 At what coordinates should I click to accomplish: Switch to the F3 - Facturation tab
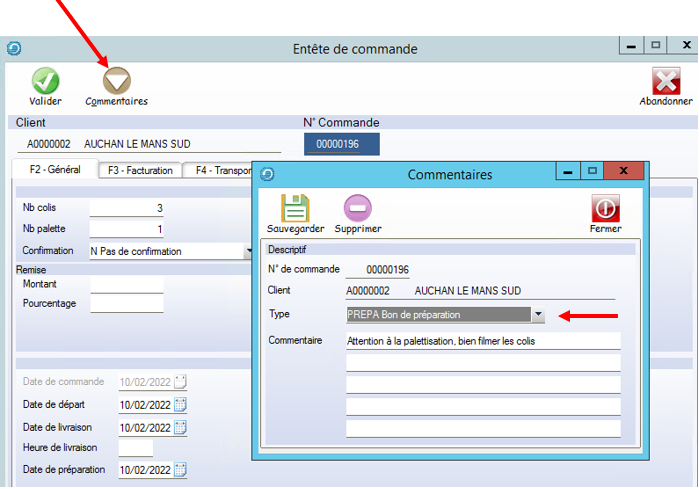click(141, 170)
